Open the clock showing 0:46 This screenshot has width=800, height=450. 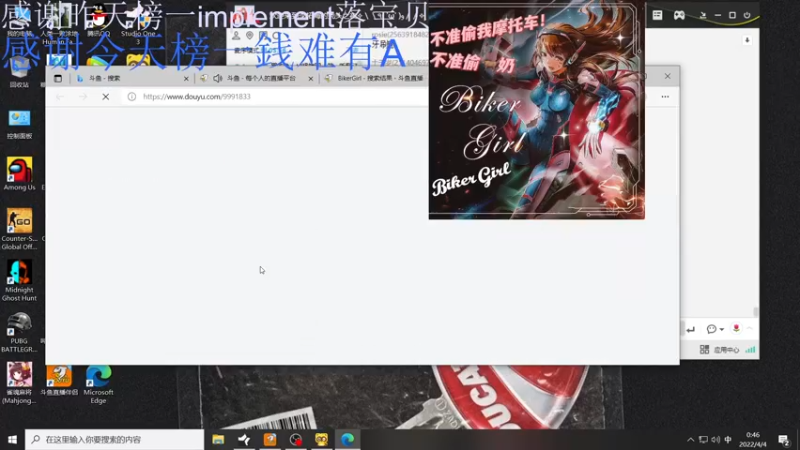click(753, 439)
